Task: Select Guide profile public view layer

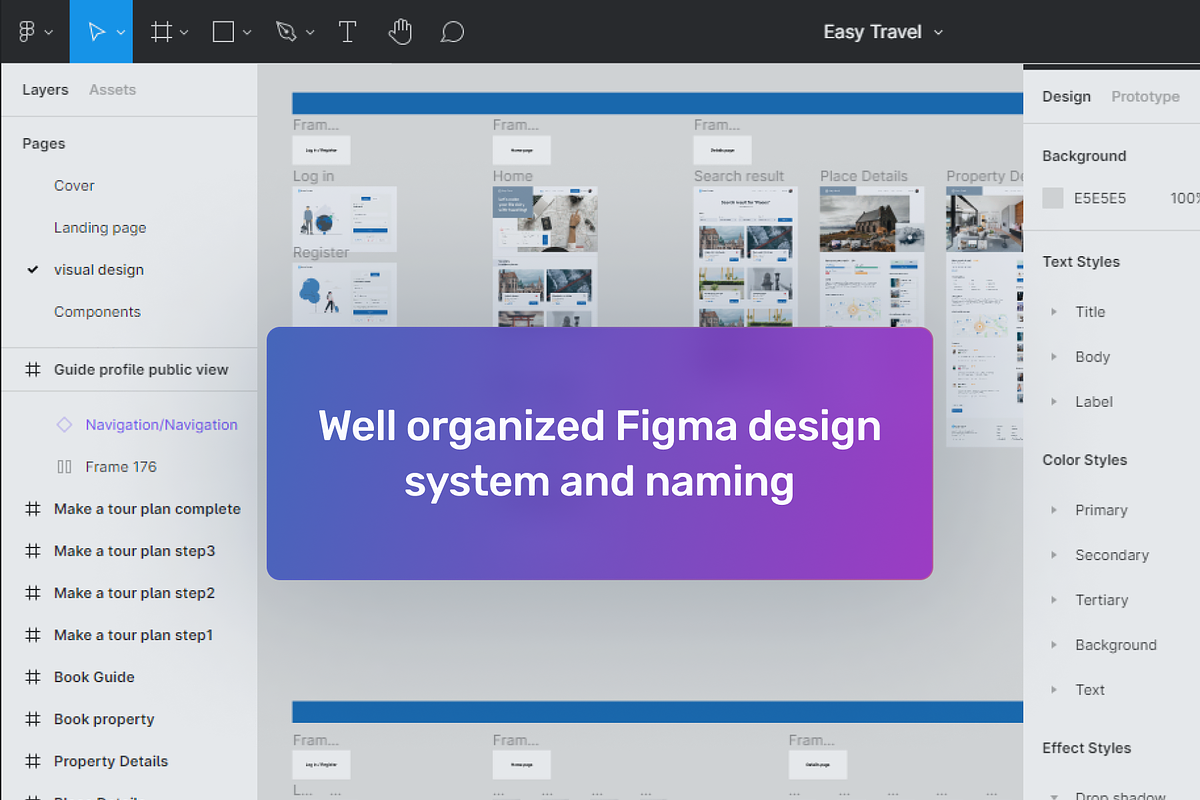Action: coord(141,370)
